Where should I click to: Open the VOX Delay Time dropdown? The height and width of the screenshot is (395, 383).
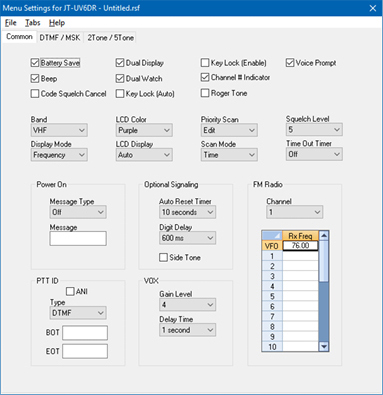pos(187,330)
